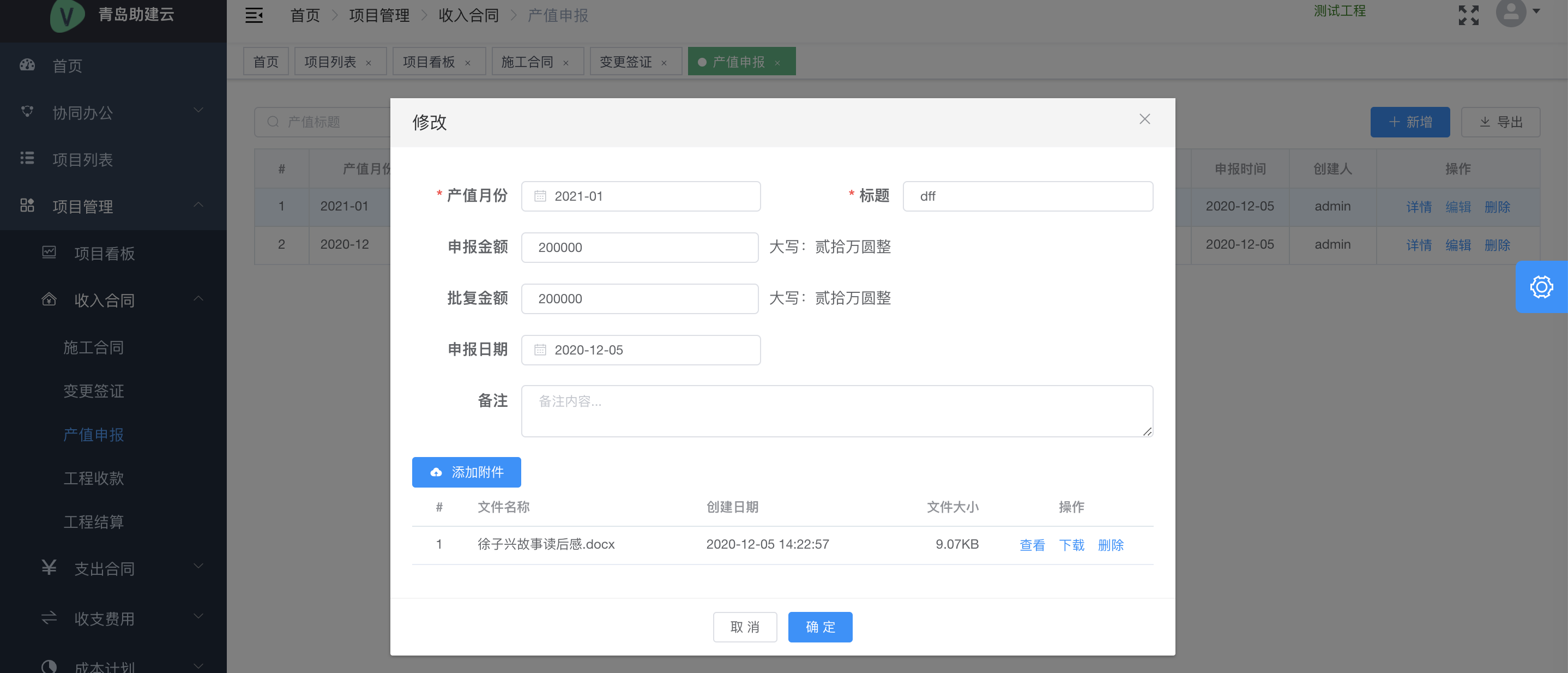Click the fullscreen toggle icon
The height and width of the screenshot is (673, 1568).
click(x=1468, y=15)
